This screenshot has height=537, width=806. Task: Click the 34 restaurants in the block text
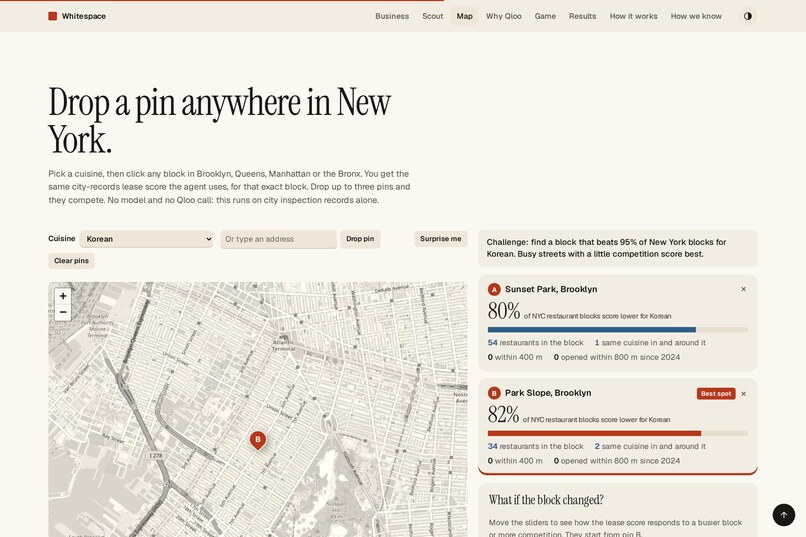point(536,447)
